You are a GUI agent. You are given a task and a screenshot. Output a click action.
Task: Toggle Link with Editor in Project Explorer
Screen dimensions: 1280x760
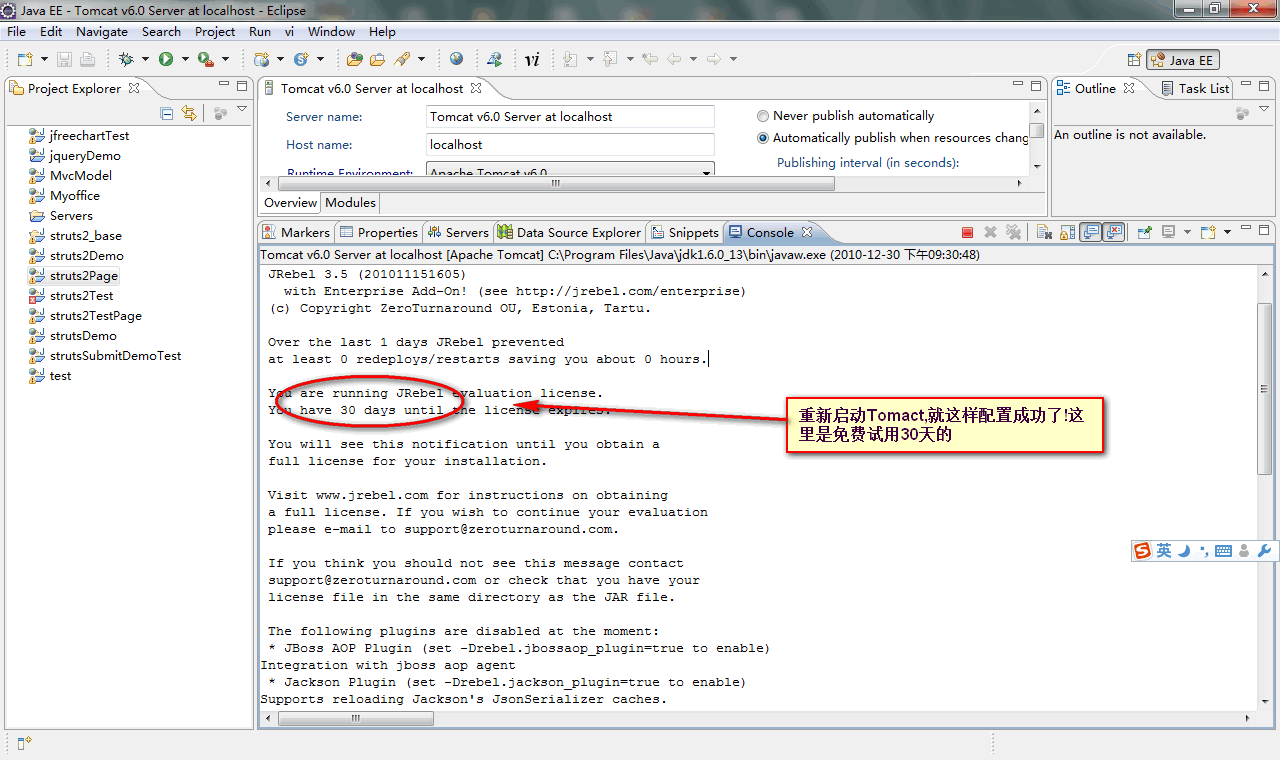tap(189, 114)
